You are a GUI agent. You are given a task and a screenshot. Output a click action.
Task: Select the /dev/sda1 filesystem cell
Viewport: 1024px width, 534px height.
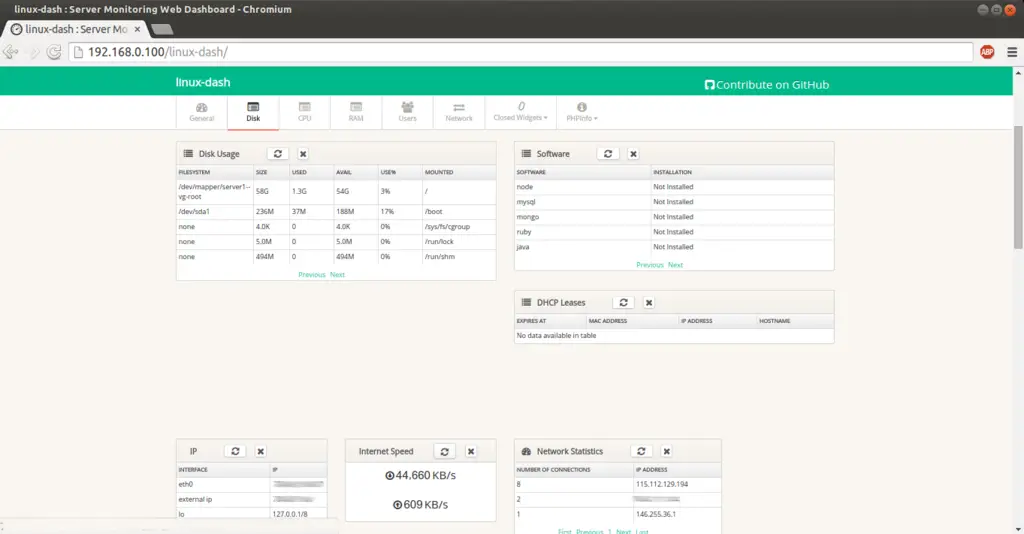215,212
